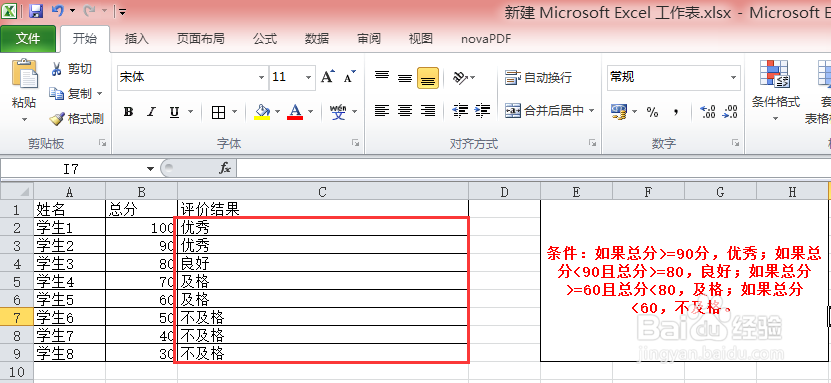Click the Redo arrow icon
The height and width of the screenshot is (383, 831).
point(90,11)
